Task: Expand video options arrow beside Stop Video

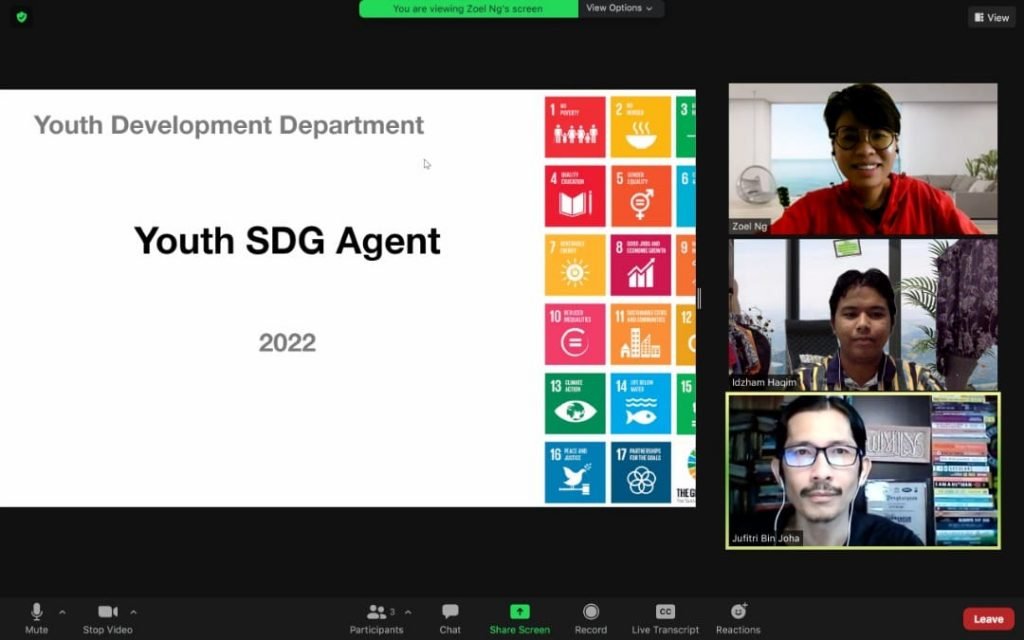Action: (134, 612)
